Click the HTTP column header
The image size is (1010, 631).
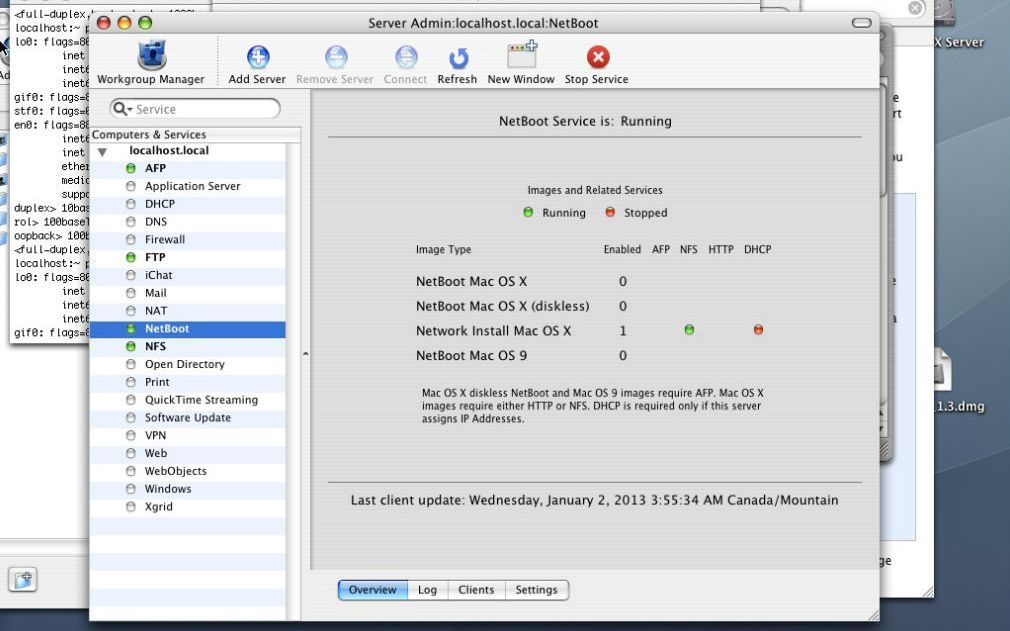pyautogui.click(x=721, y=250)
